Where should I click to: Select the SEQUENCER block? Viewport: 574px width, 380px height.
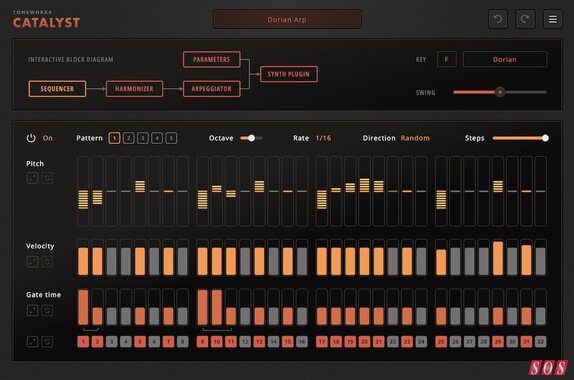[x=57, y=89]
